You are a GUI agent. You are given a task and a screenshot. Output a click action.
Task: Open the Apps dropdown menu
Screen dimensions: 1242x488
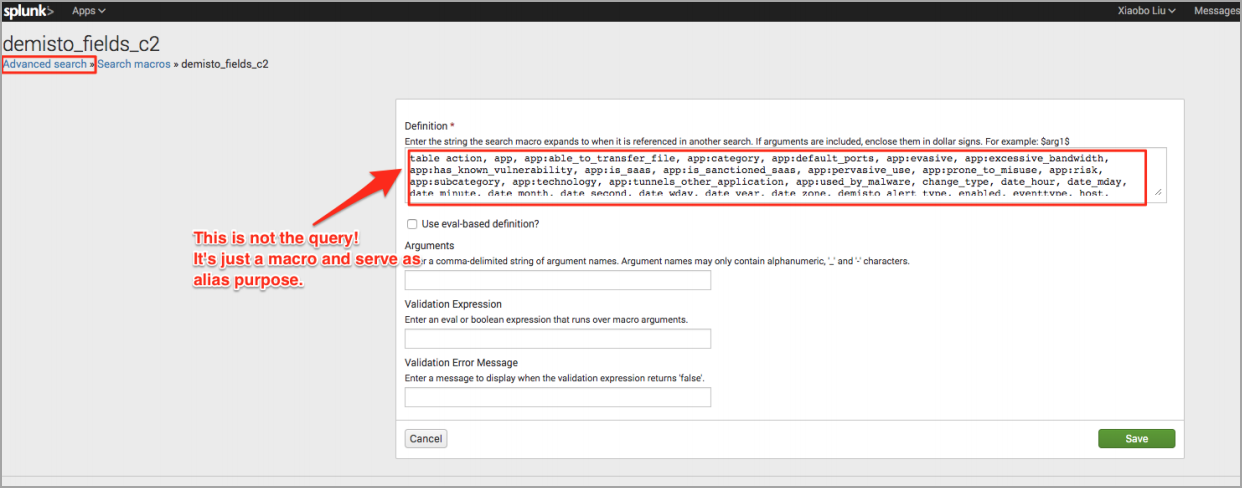[89, 11]
